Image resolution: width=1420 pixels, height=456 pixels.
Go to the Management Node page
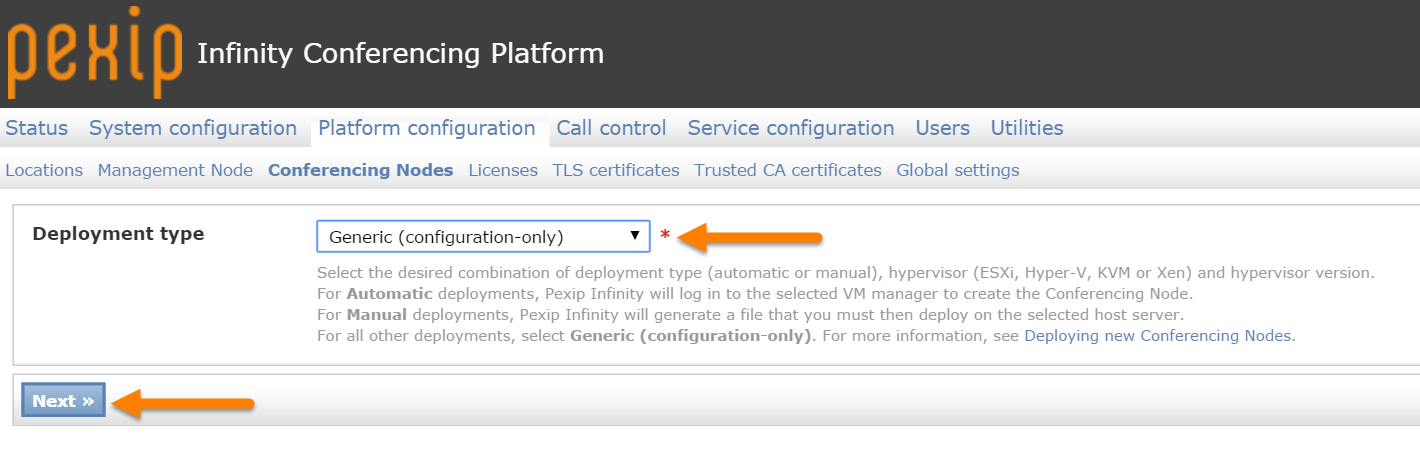pos(175,170)
